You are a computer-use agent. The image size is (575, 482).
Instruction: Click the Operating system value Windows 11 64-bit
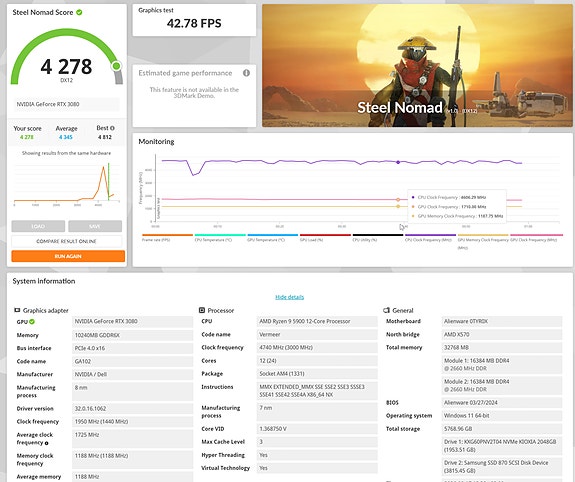coord(502,416)
